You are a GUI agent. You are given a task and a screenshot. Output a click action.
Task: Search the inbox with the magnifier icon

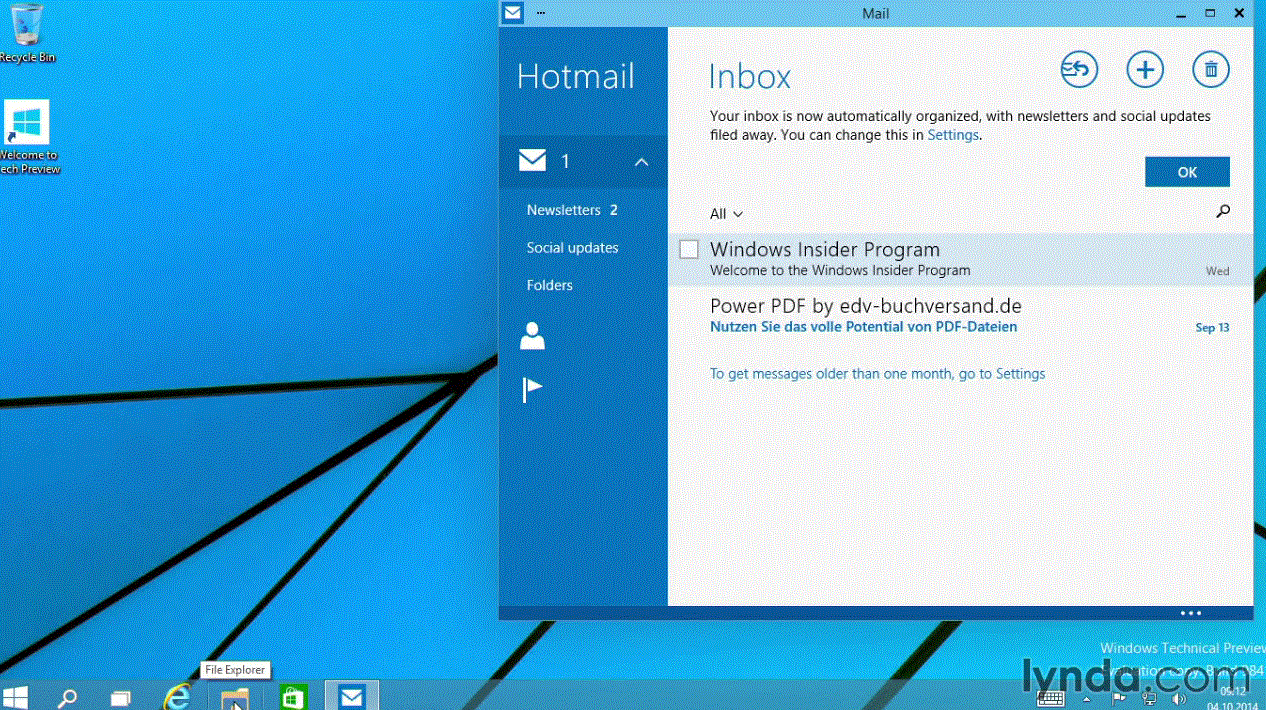click(x=1222, y=212)
